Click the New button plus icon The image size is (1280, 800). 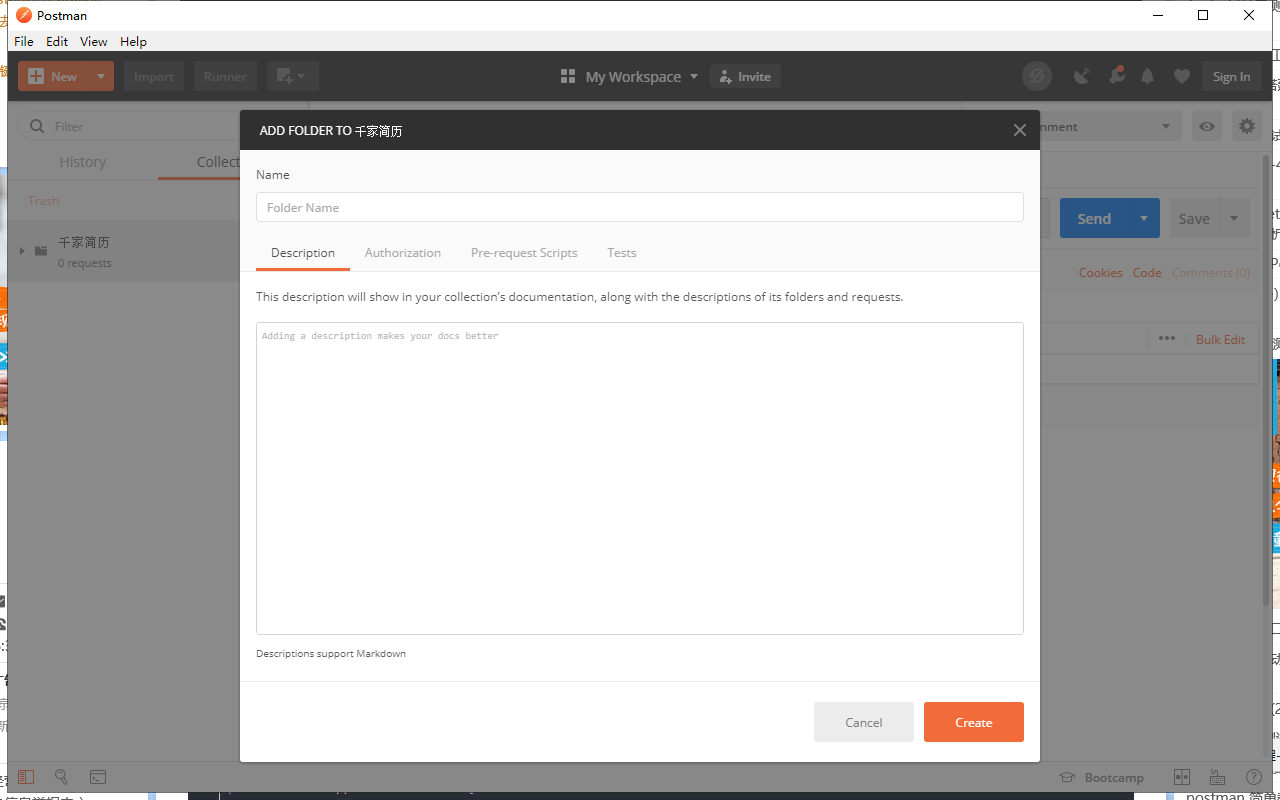point(36,76)
